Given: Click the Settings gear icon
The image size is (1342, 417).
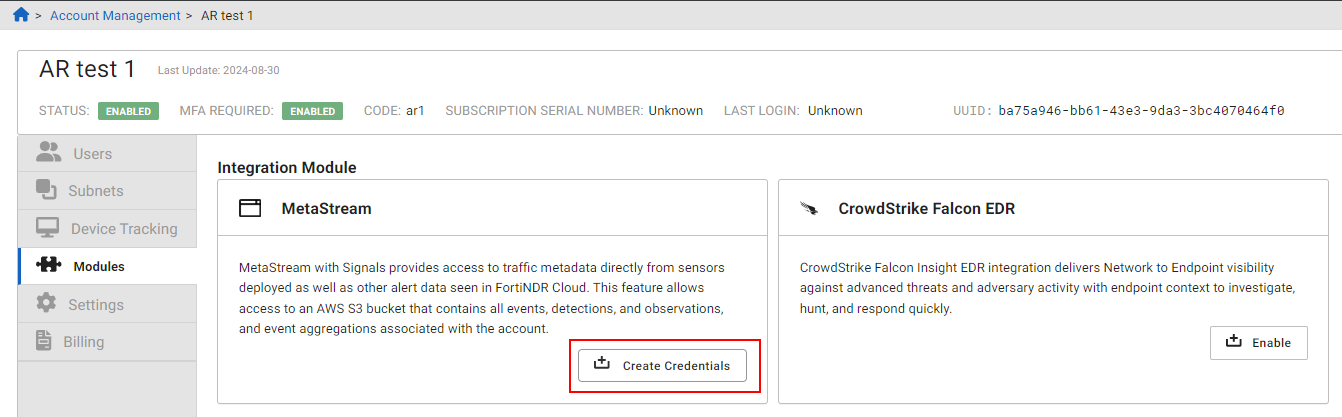Looking at the screenshot, I should [46, 304].
